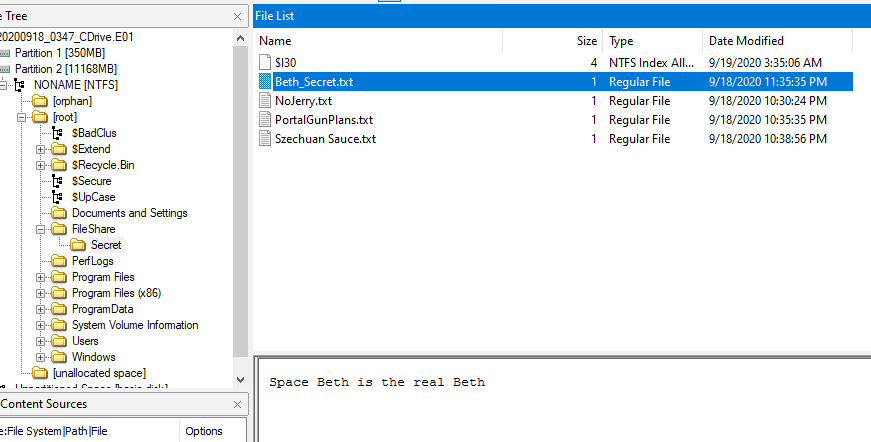Sort file list by Name column
This screenshot has height=442, width=871.
tap(378, 41)
